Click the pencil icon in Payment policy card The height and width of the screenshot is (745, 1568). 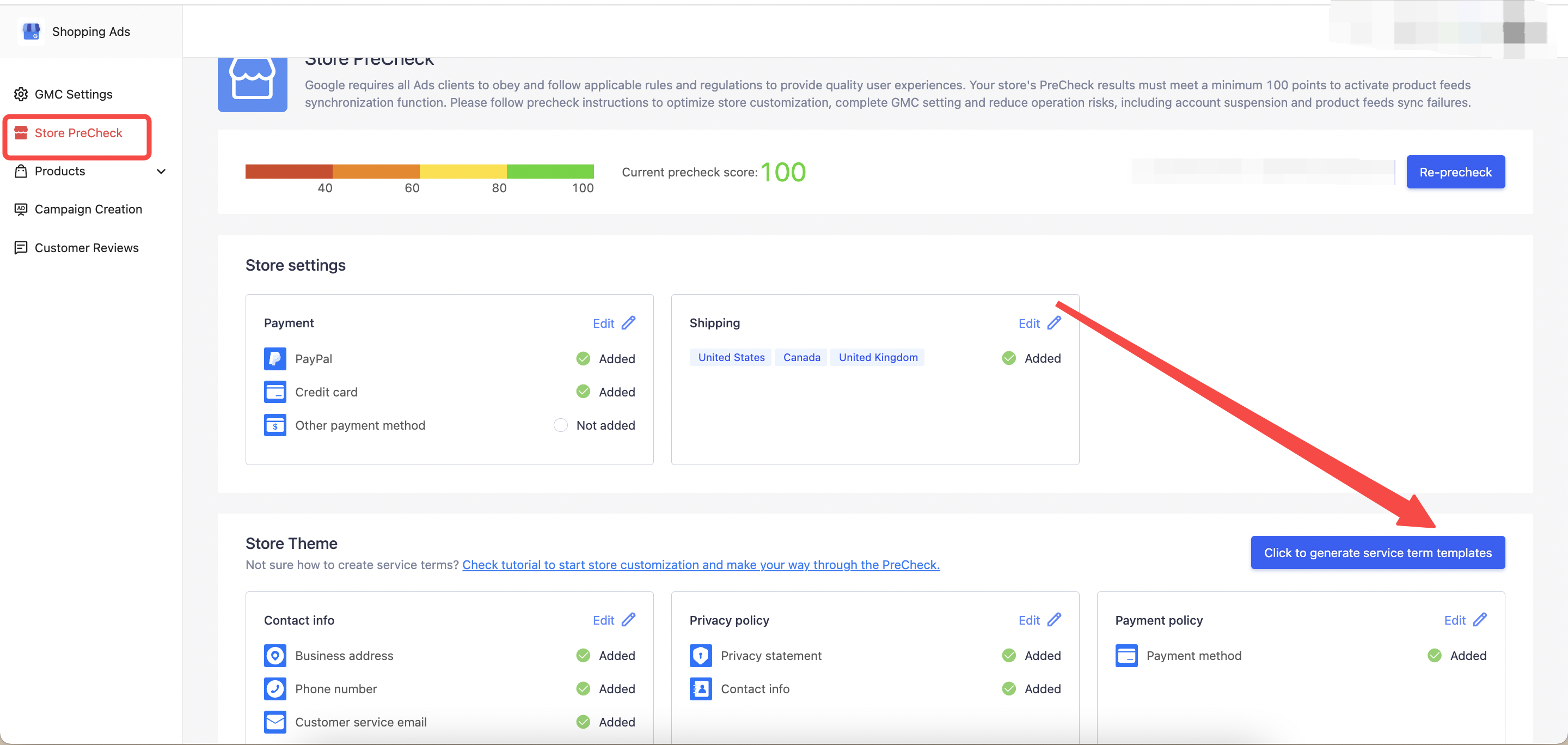1480,620
